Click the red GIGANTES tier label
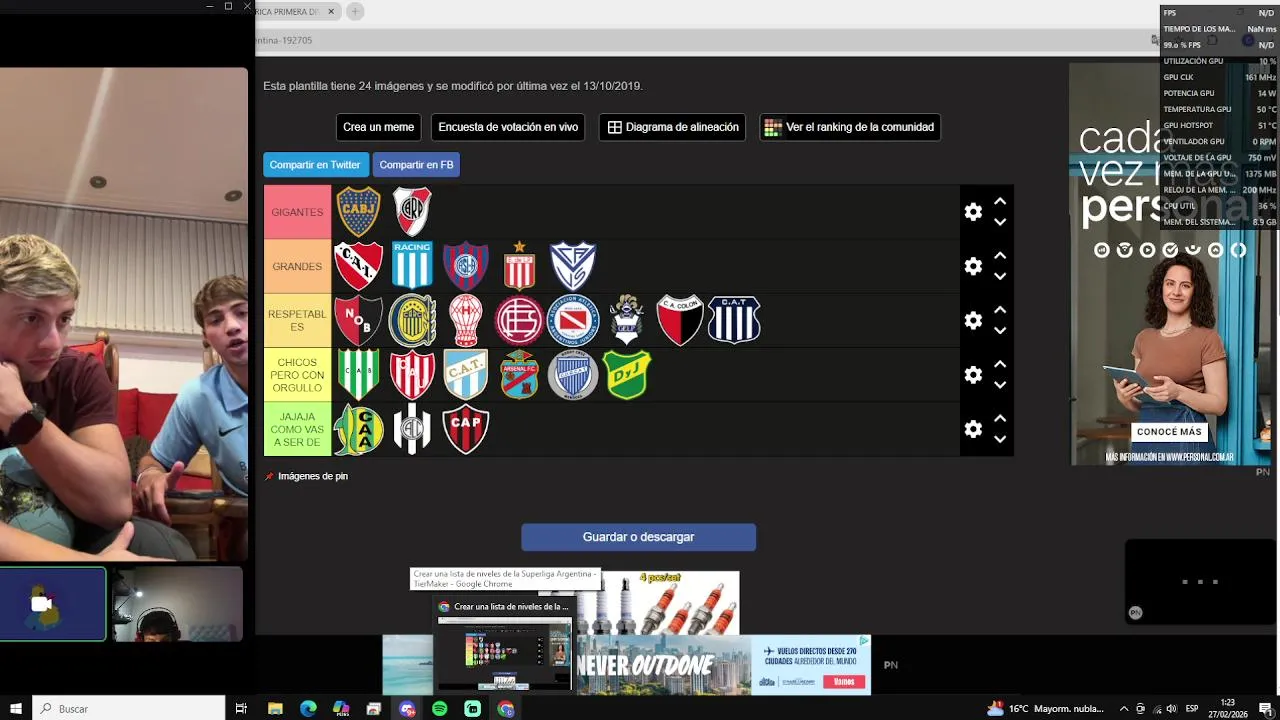This screenshot has height=720, width=1280. click(297, 212)
